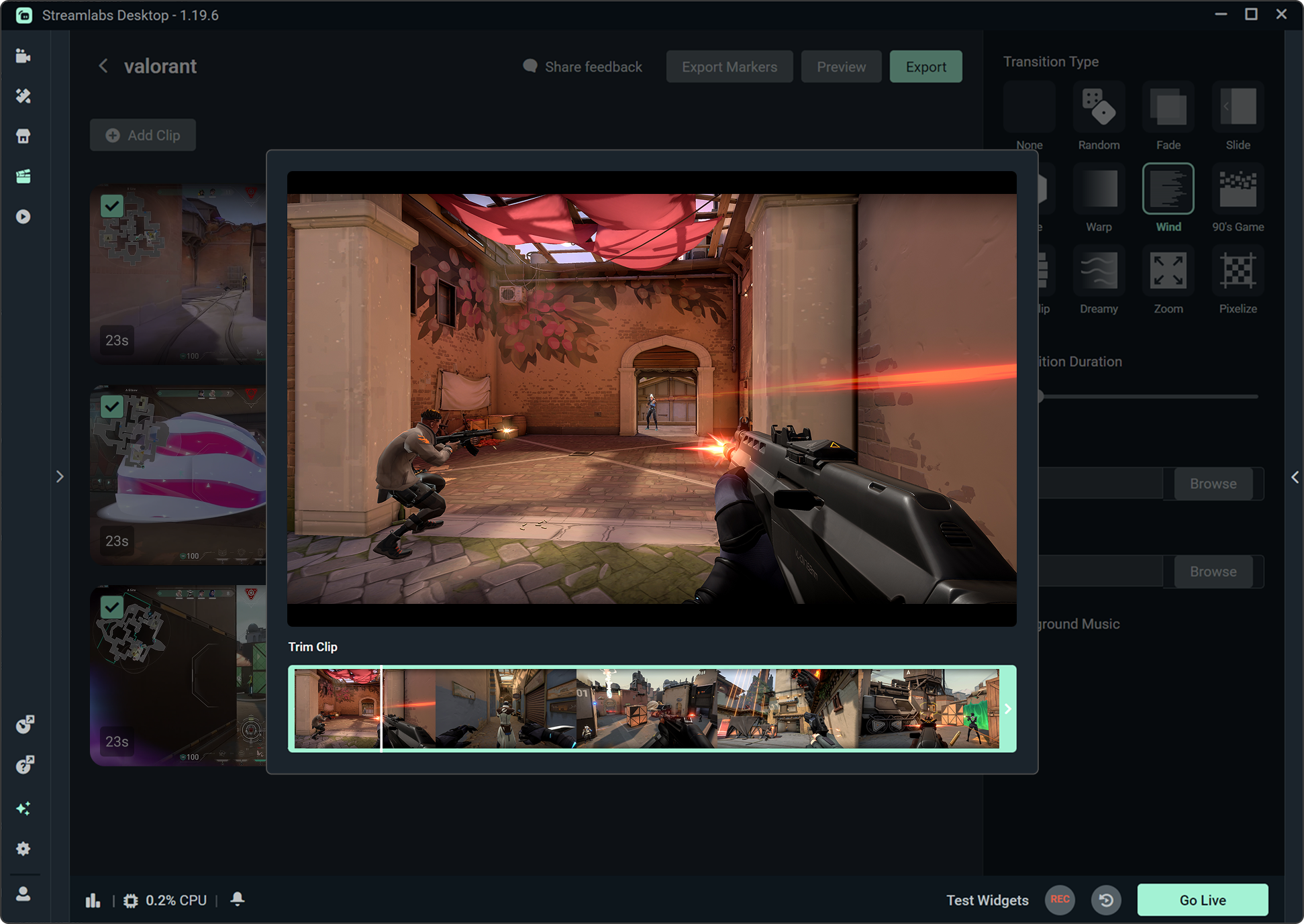Go back using arrow beside valorant
The height and width of the screenshot is (924, 1304).
point(103,66)
